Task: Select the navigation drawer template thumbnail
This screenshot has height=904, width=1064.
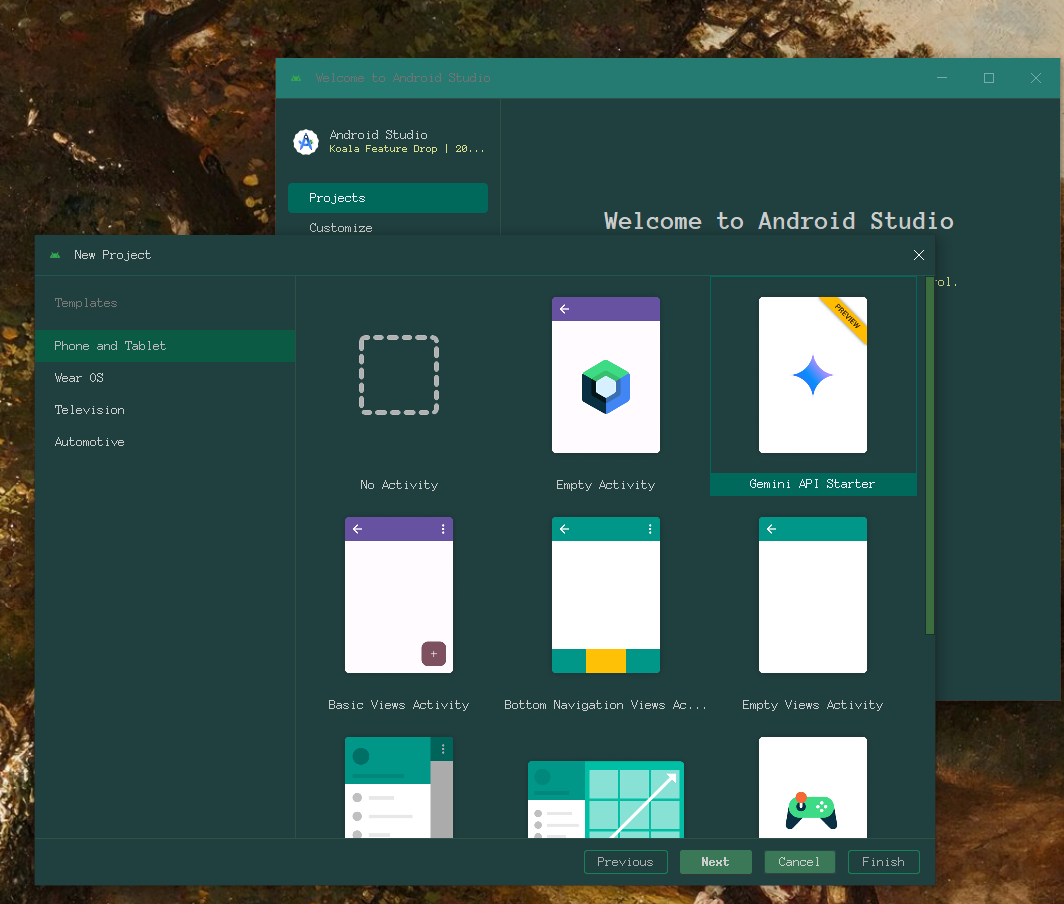Action: [399, 787]
